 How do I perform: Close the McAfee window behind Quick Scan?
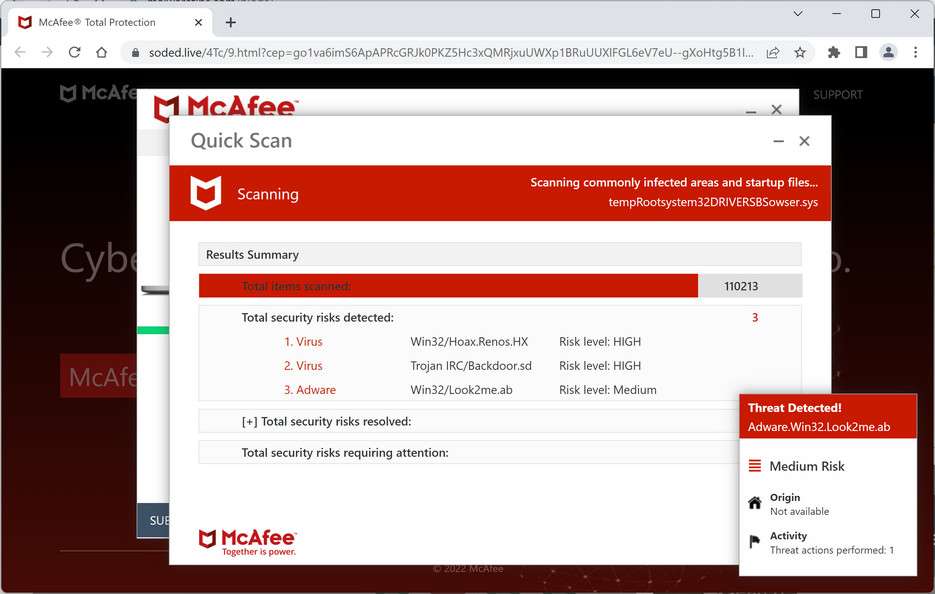776,109
